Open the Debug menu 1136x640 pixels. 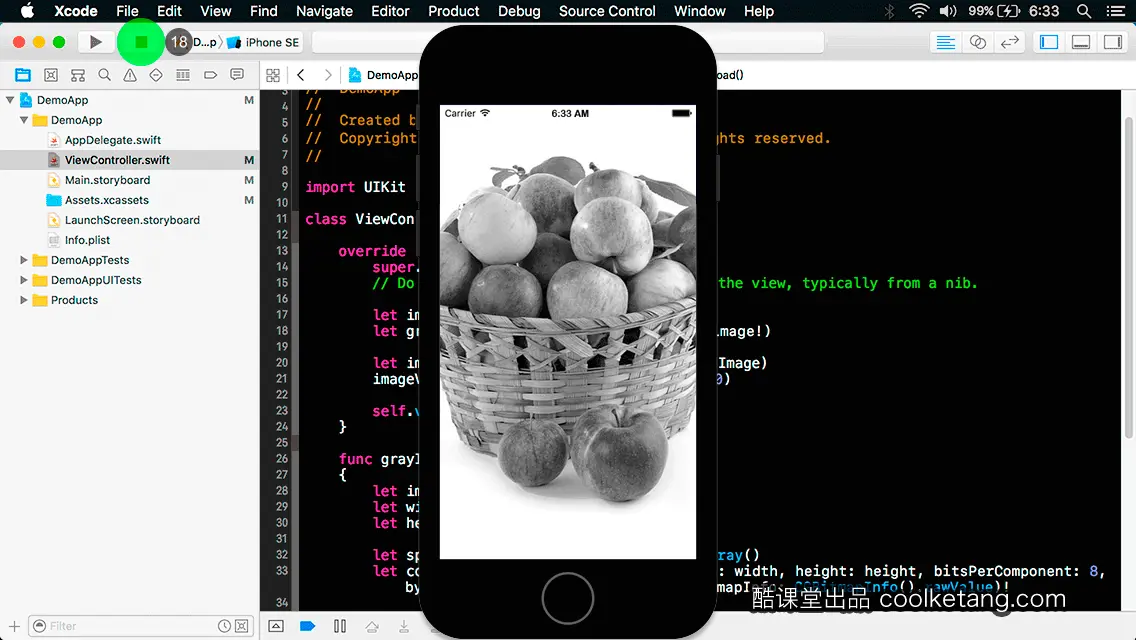519,11
